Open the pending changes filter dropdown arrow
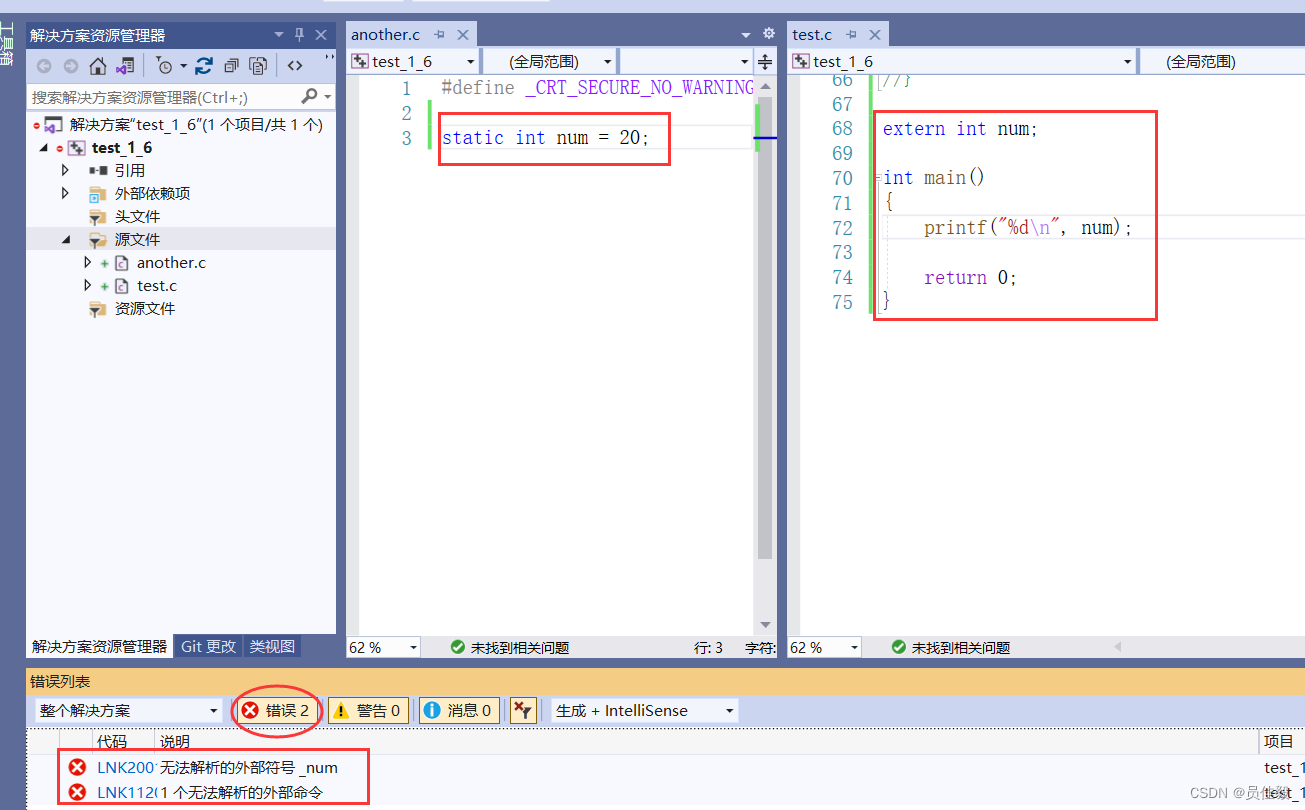 (x=183, y=66)
